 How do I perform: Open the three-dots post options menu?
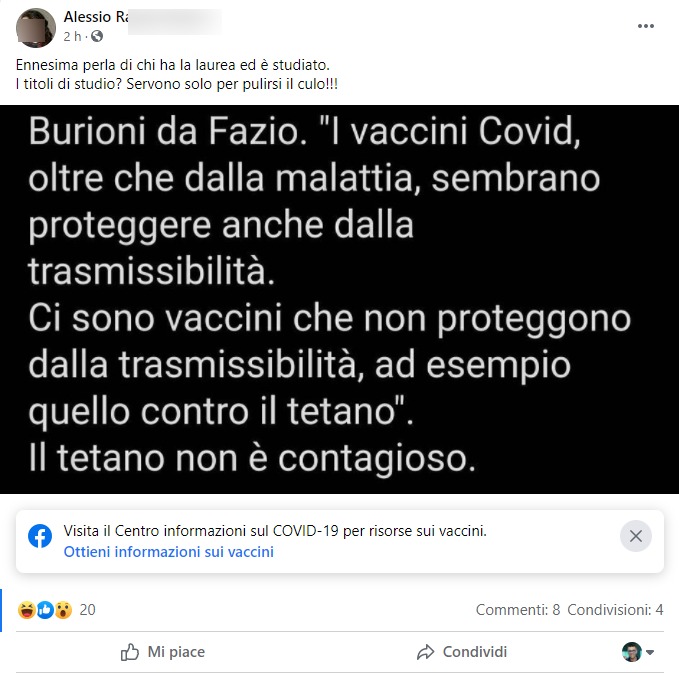click(x=645, y=26)
